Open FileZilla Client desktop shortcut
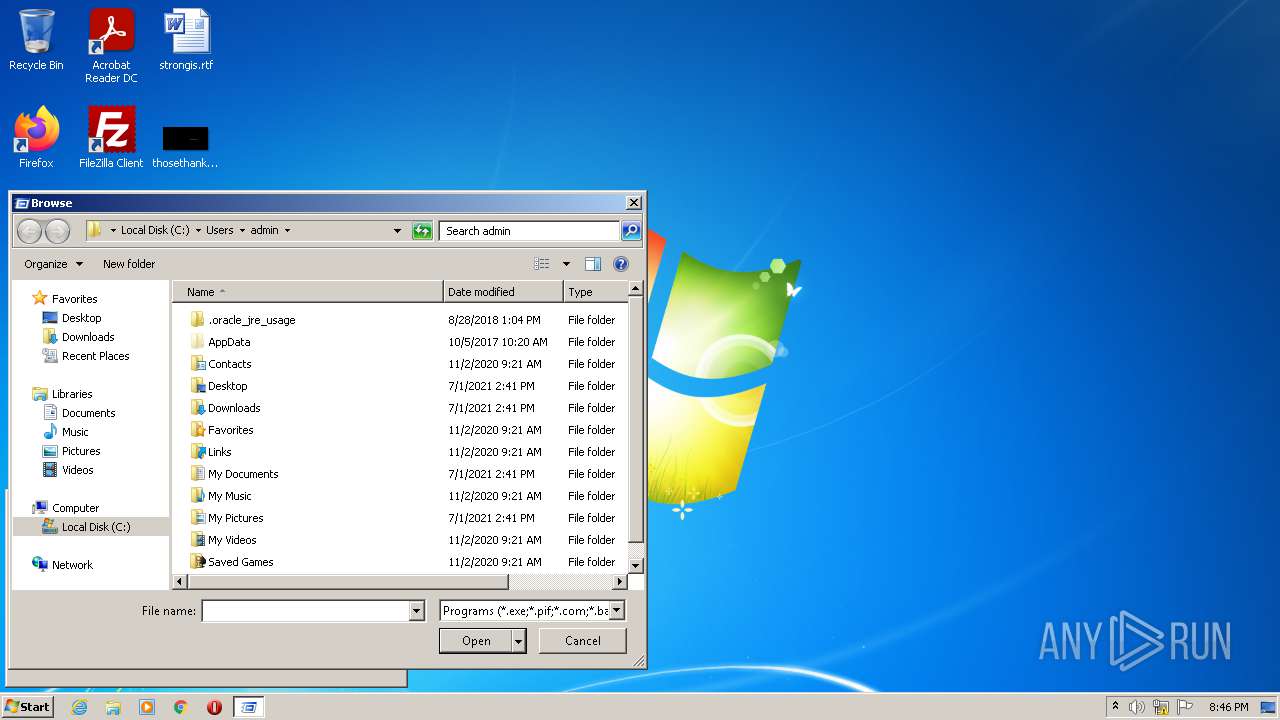This screenshot has height=720, width=1280. click(111, 137)
